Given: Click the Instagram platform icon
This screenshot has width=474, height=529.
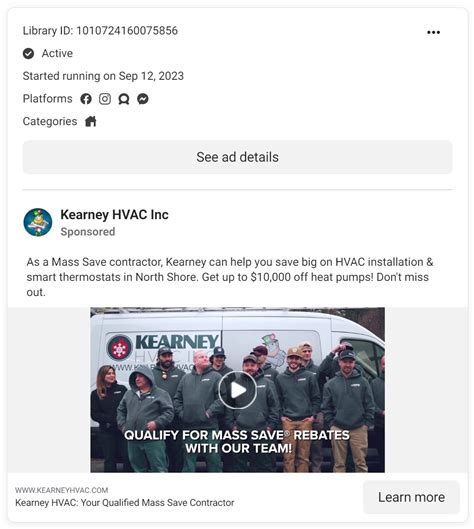Looking at the screenshot, I should [105, 99].
